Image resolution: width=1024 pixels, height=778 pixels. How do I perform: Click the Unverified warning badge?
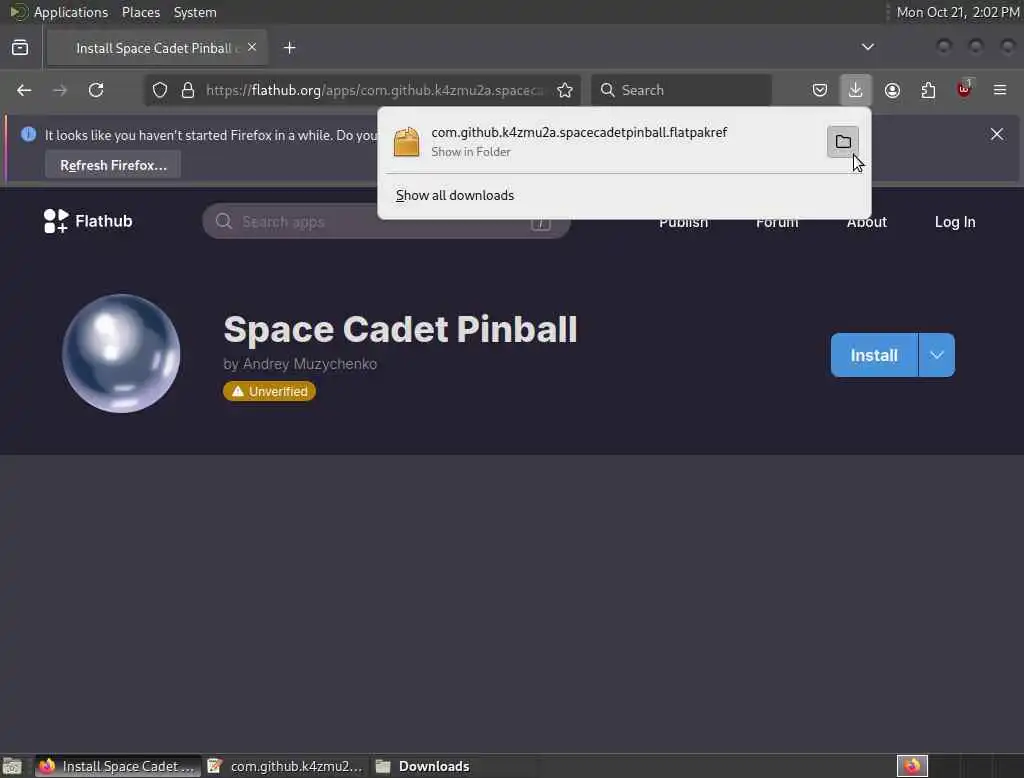[269, 391]
